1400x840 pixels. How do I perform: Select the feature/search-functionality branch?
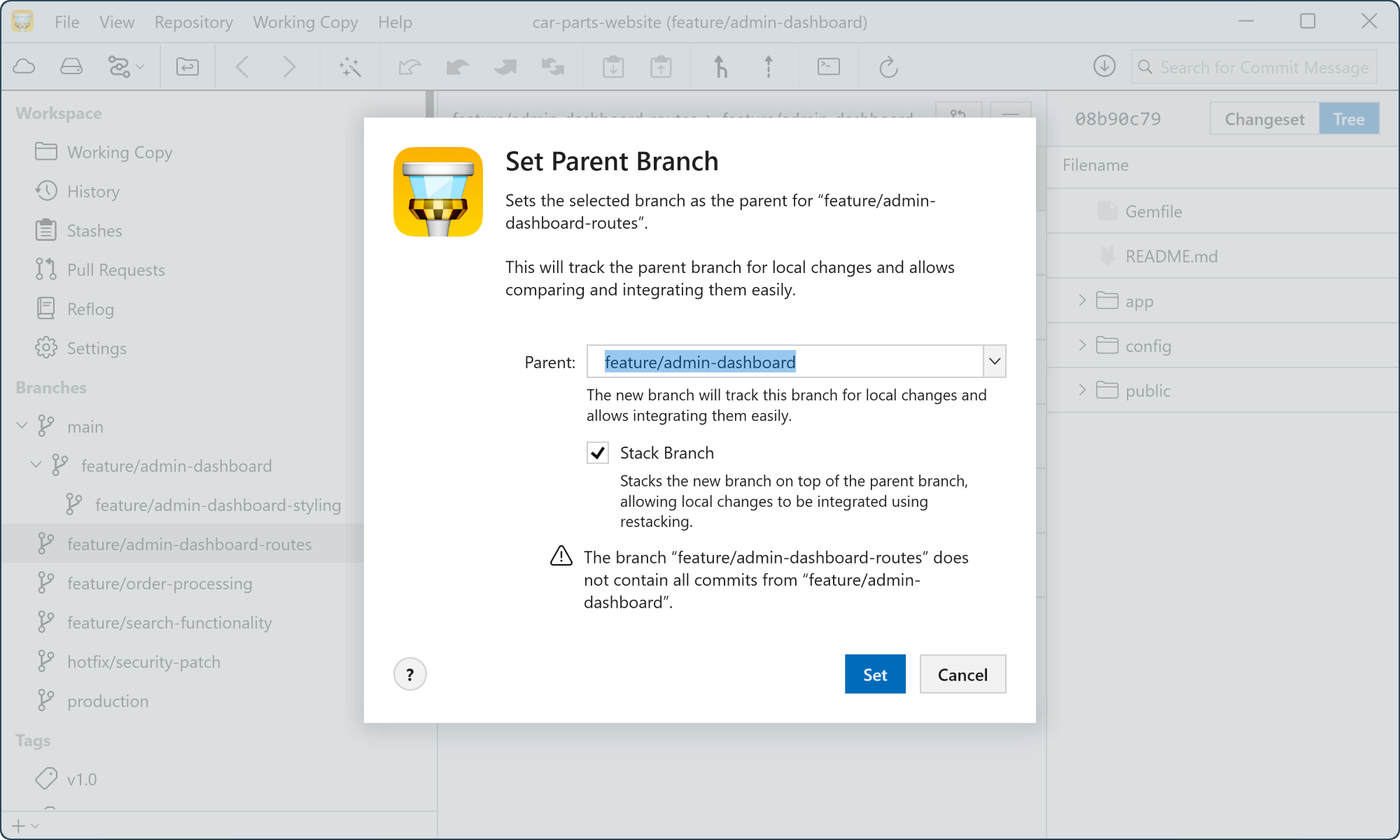[x=169, y=622]
